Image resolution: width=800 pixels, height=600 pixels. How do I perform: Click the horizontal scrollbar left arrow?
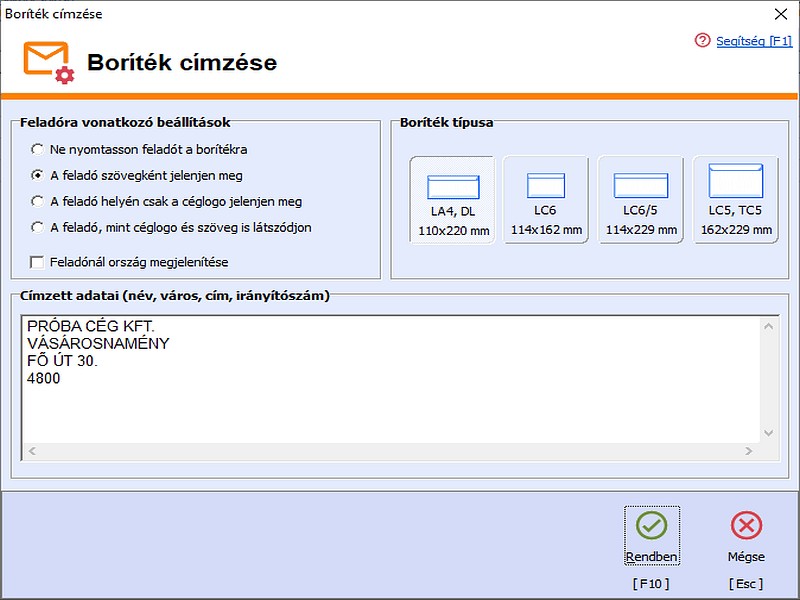31,452
